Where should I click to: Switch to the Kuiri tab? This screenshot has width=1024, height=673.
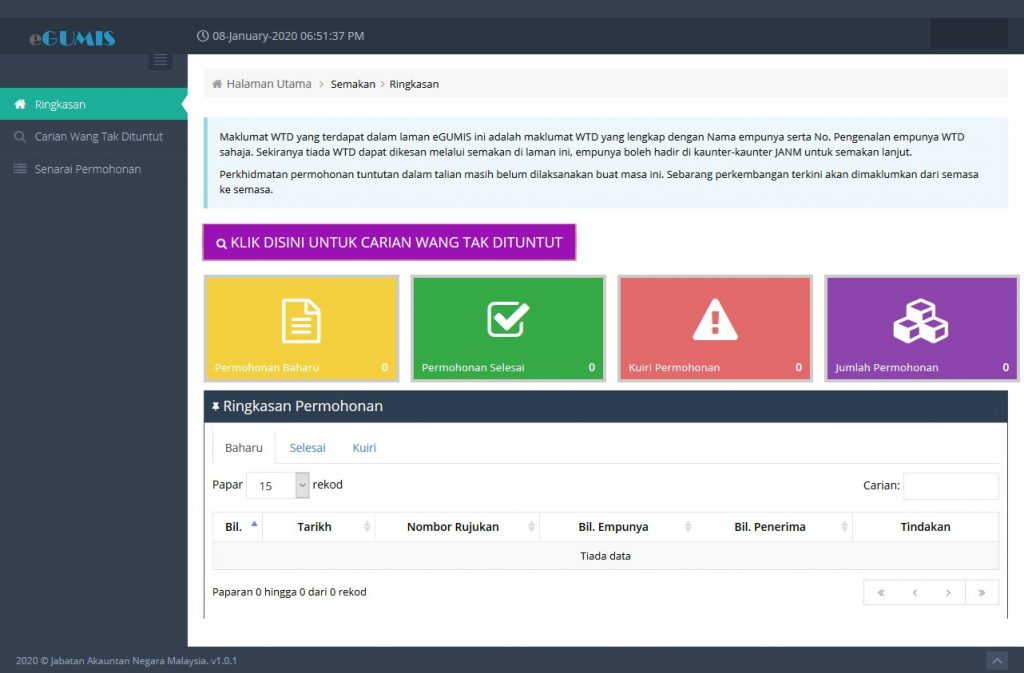coord(364,448)
